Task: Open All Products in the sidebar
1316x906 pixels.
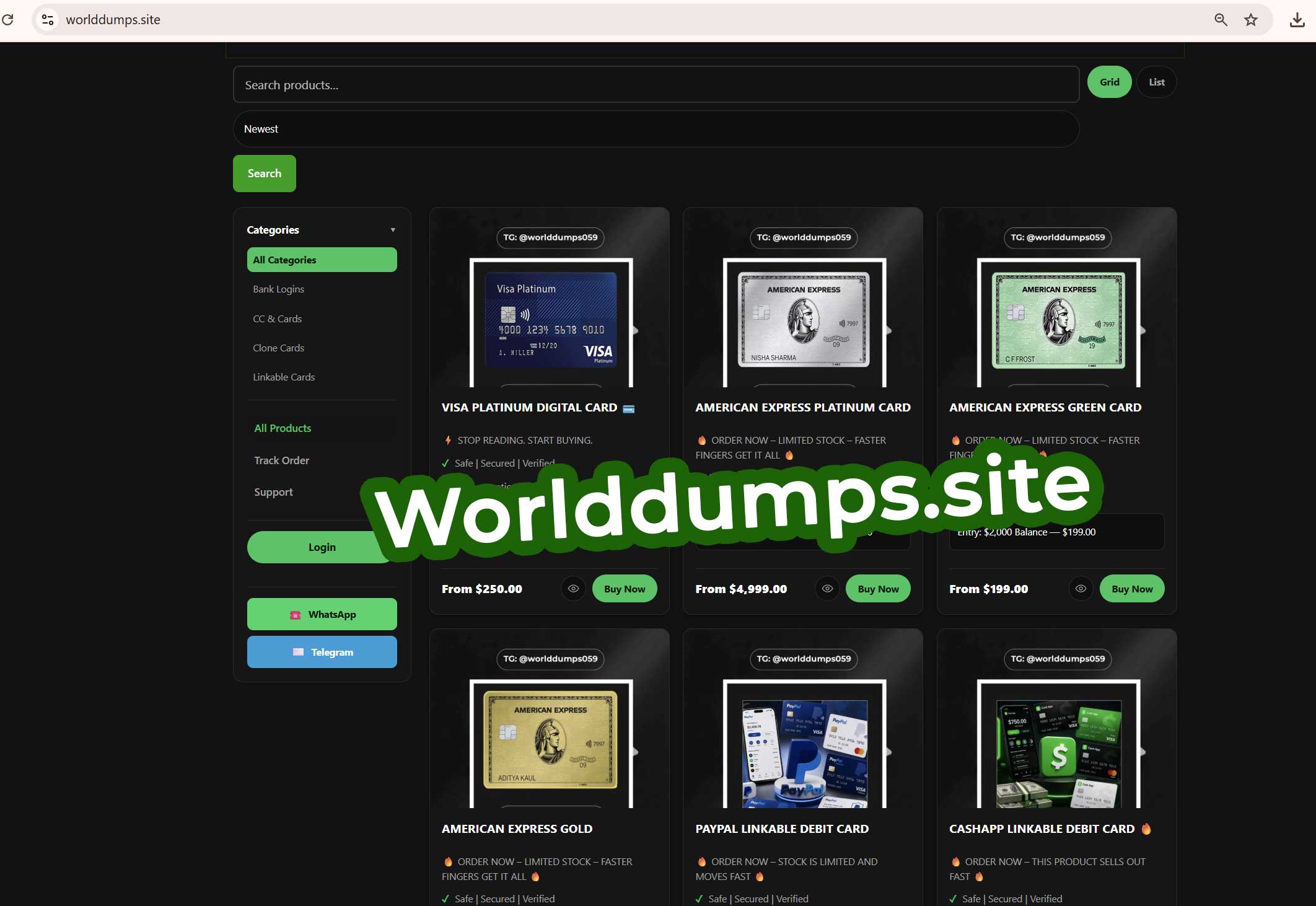Action: pos(283,428)
